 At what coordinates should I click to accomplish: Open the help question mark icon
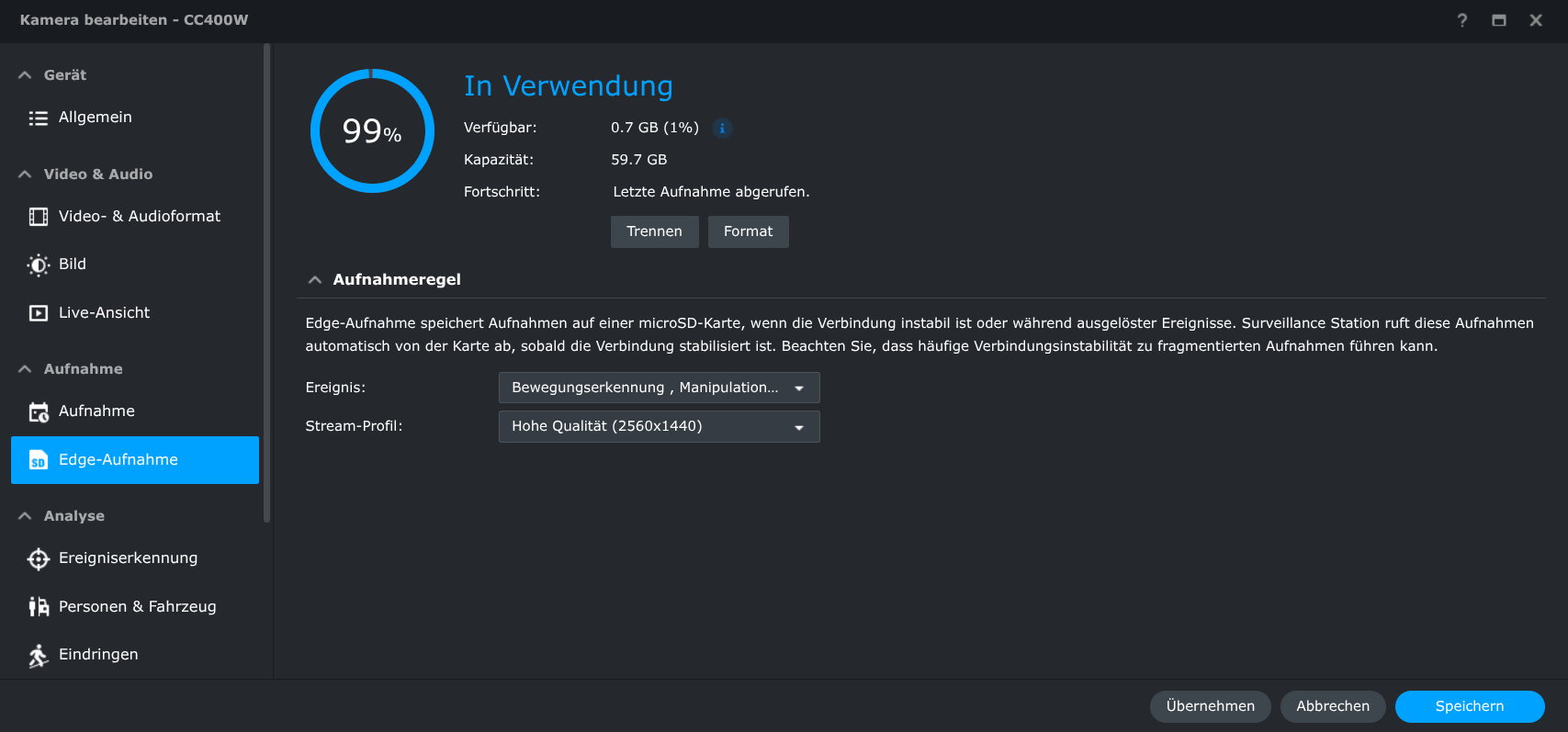[1461, 20]
